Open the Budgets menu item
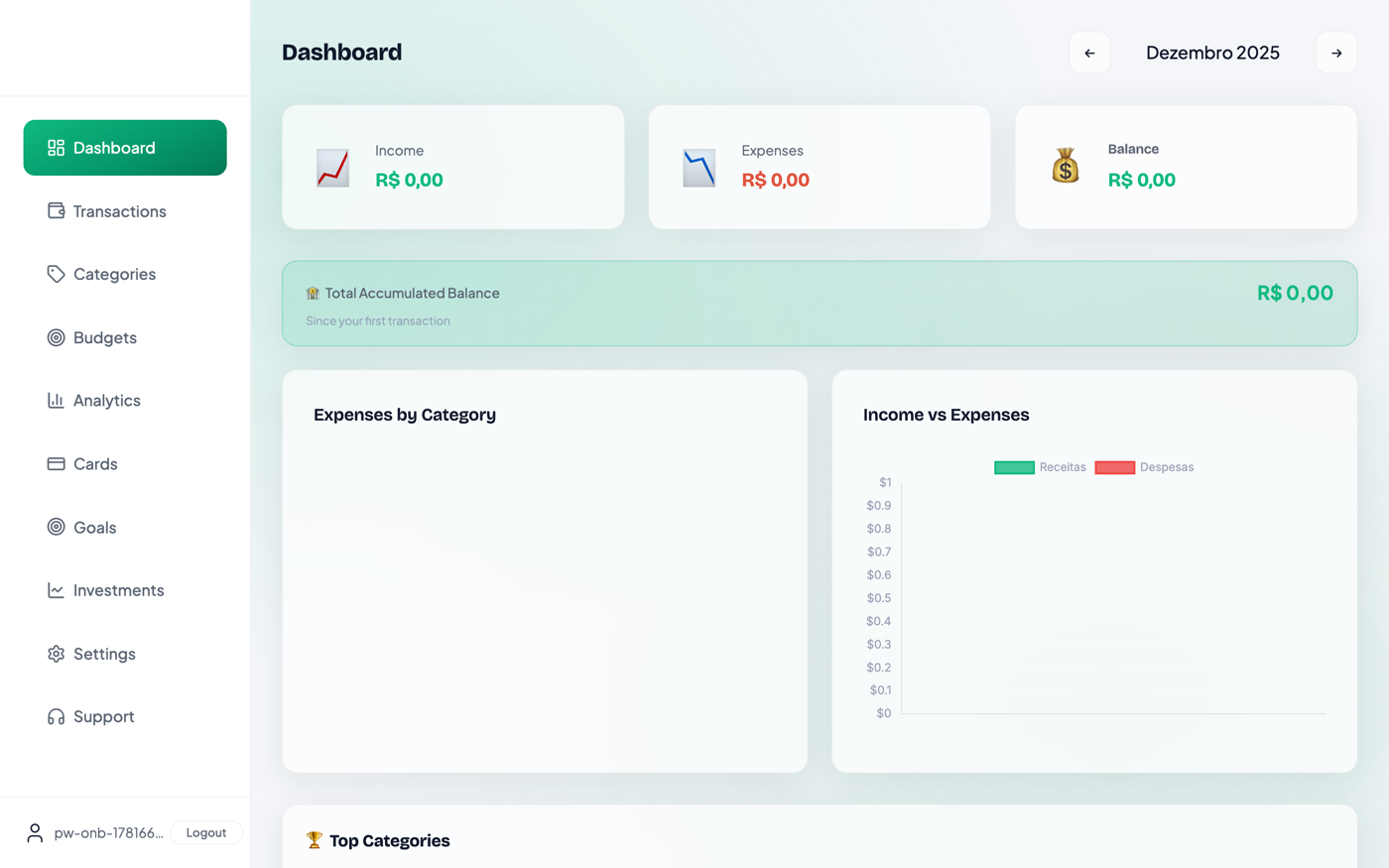This screenshot has height=868, width=1389. point(125,337)
